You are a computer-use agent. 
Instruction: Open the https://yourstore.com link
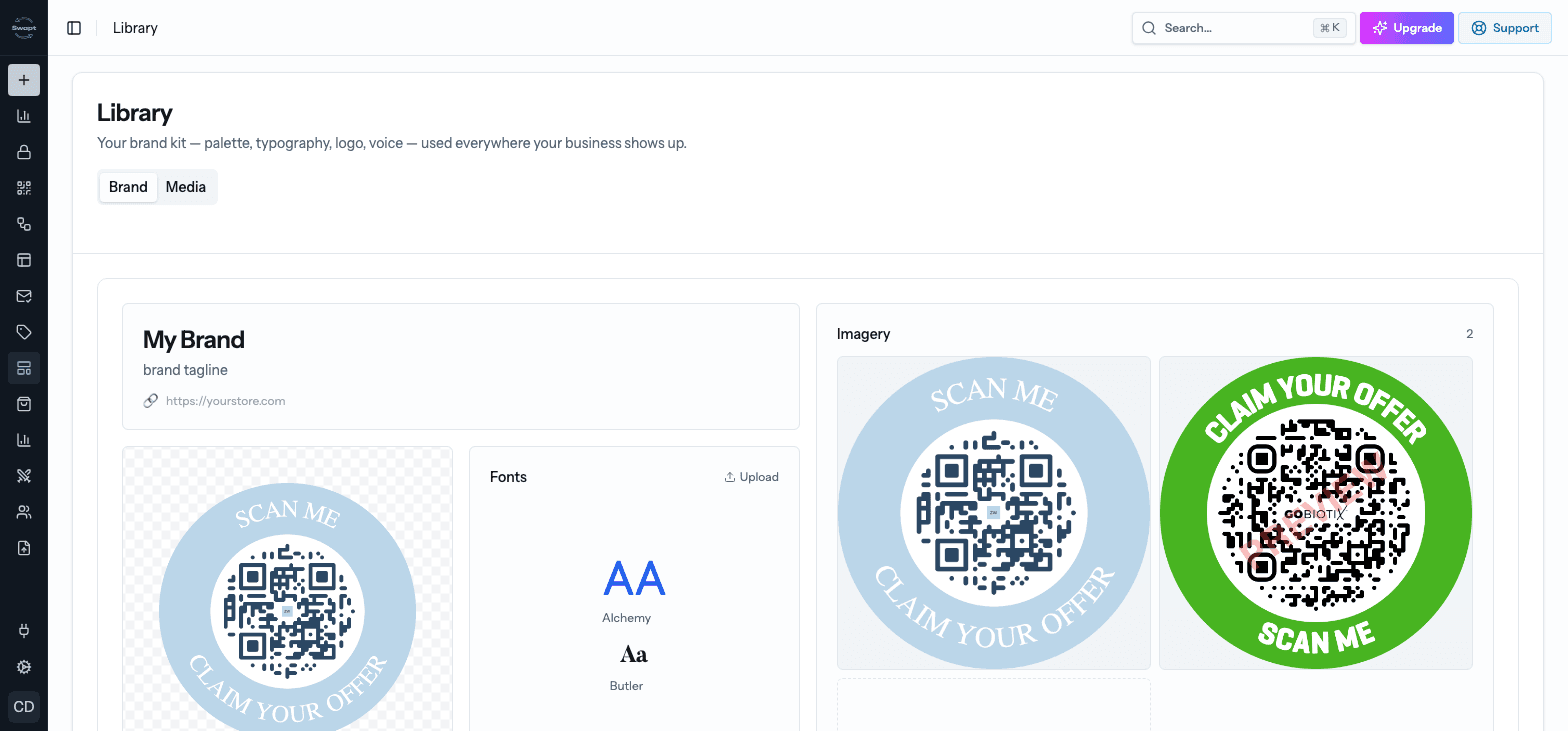(225, 401)
